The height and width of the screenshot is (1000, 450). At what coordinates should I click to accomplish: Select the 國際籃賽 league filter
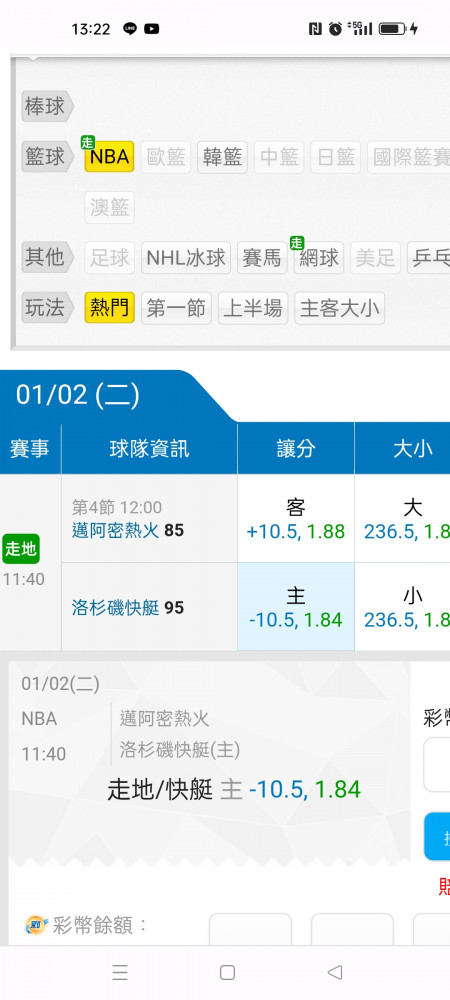coord(409,157)
